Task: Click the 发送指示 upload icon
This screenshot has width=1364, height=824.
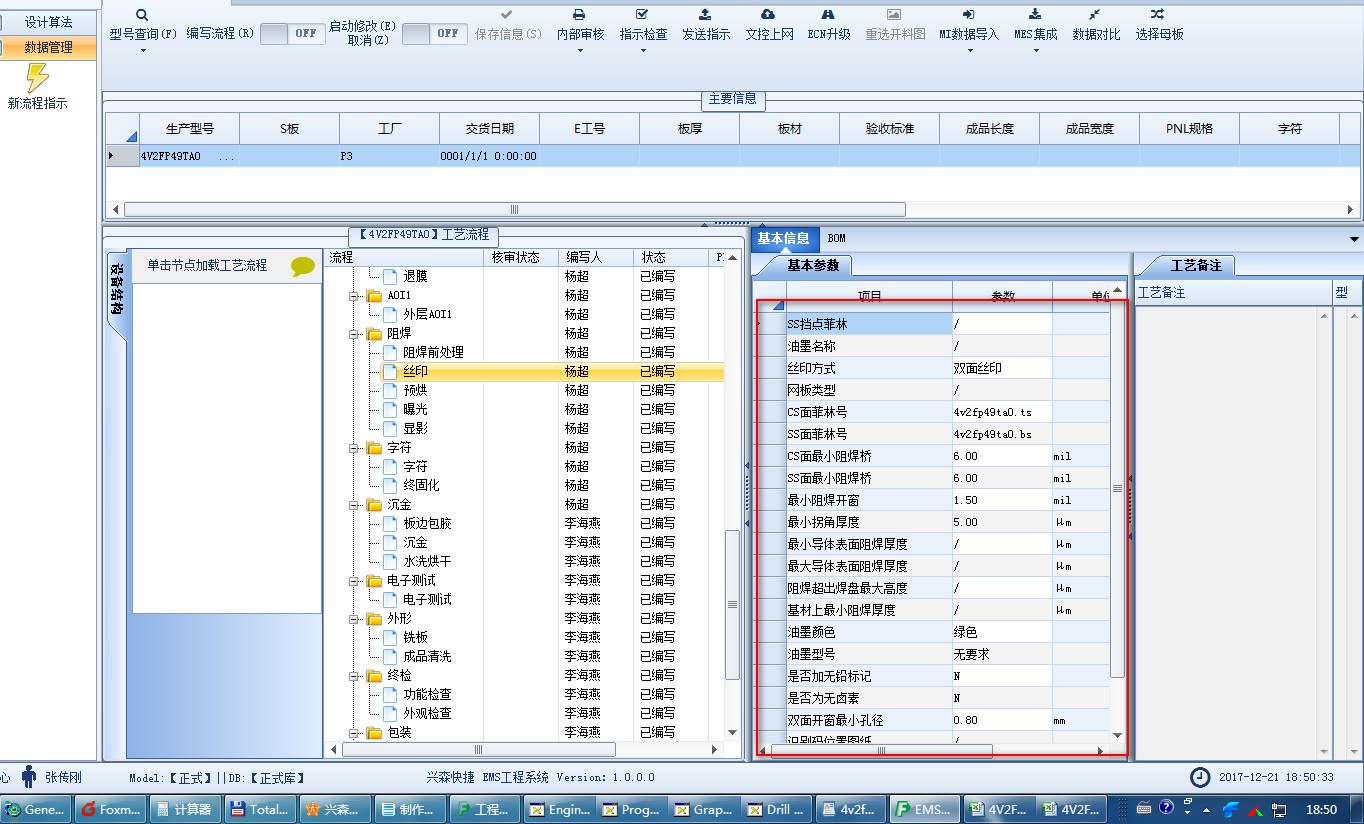Action: pyautogui.click(x=705, y=14)
